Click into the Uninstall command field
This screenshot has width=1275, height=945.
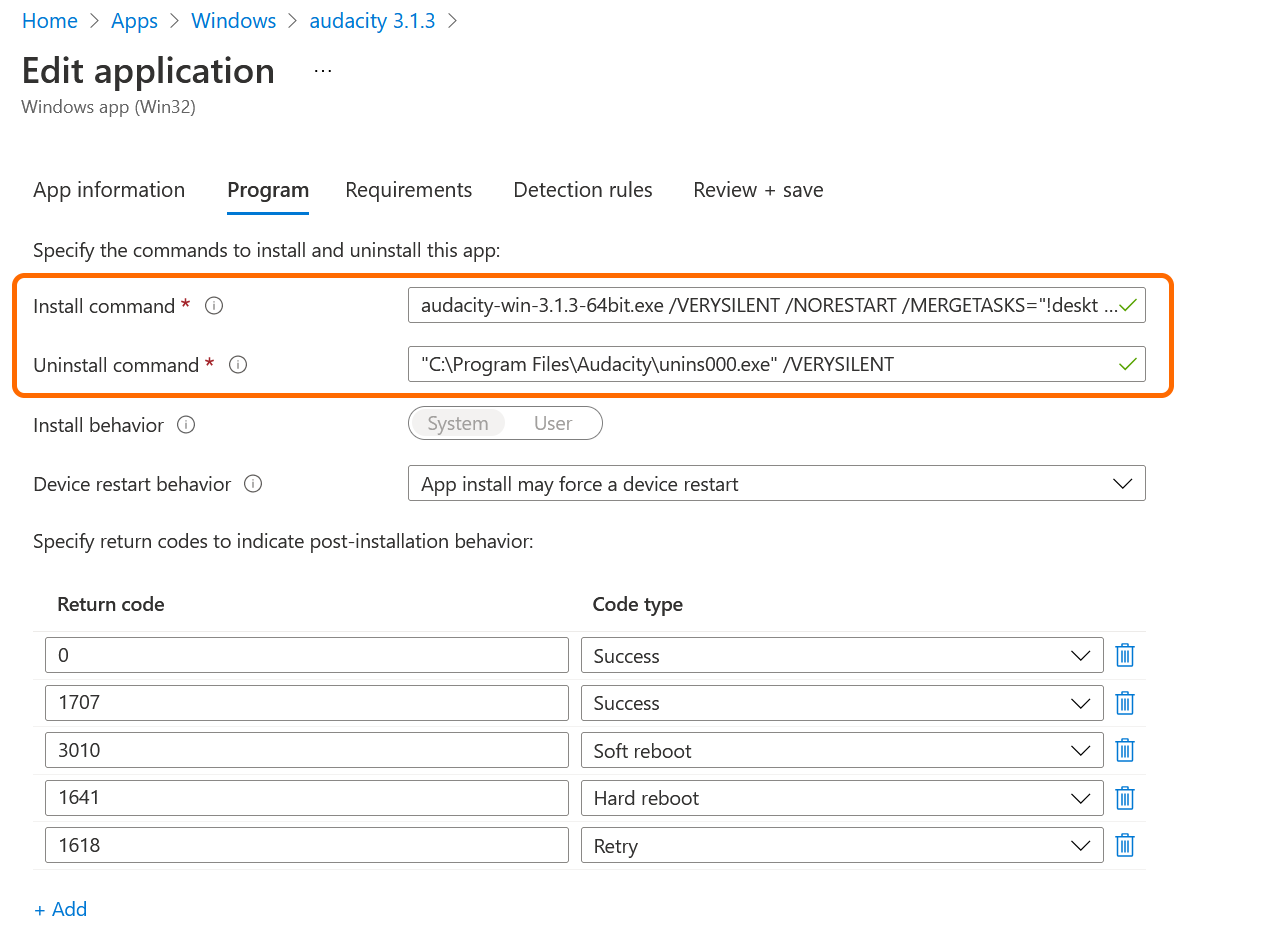click(760, 365)
